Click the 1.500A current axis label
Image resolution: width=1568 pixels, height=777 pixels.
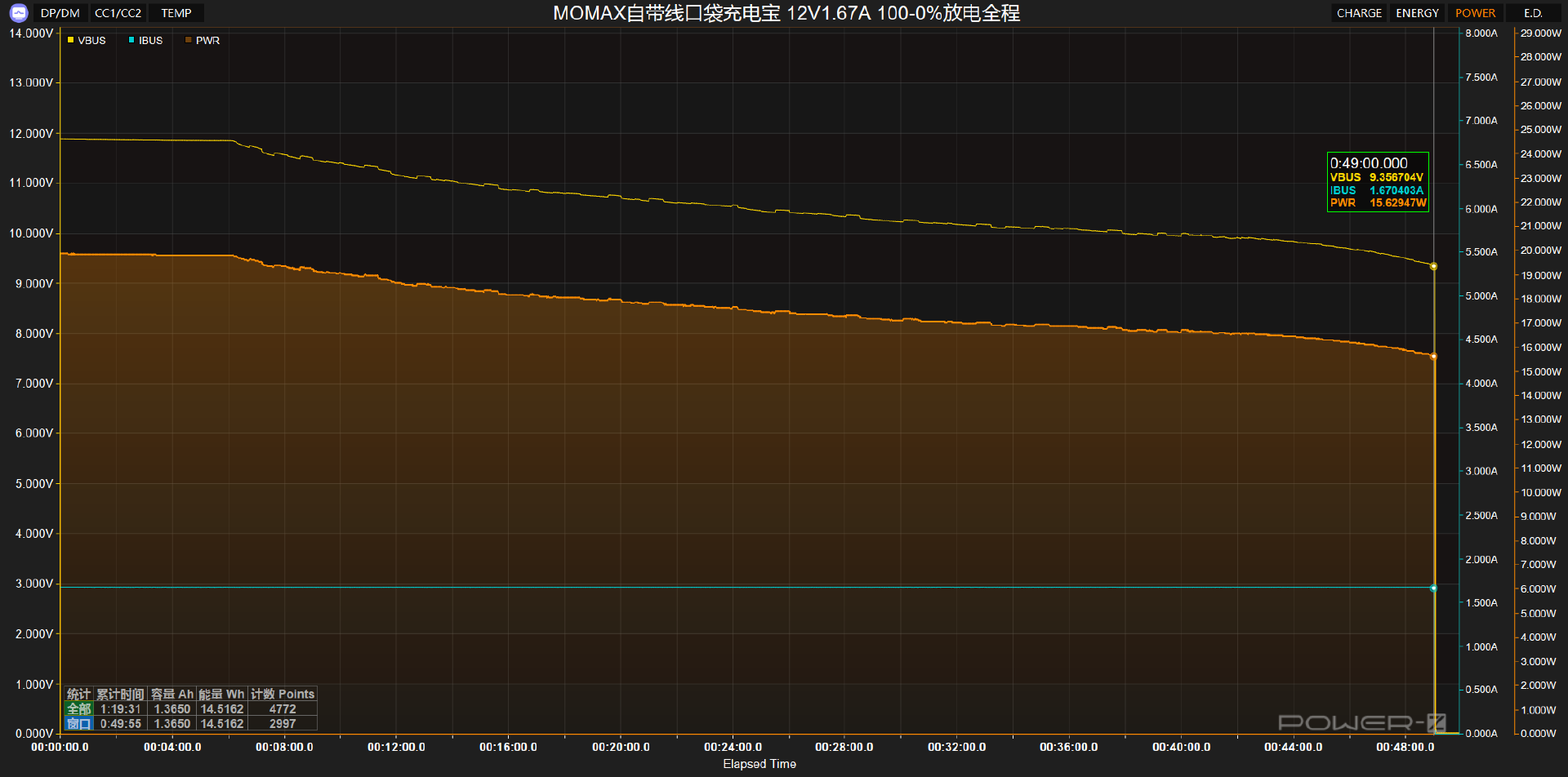pos(1481,603)
